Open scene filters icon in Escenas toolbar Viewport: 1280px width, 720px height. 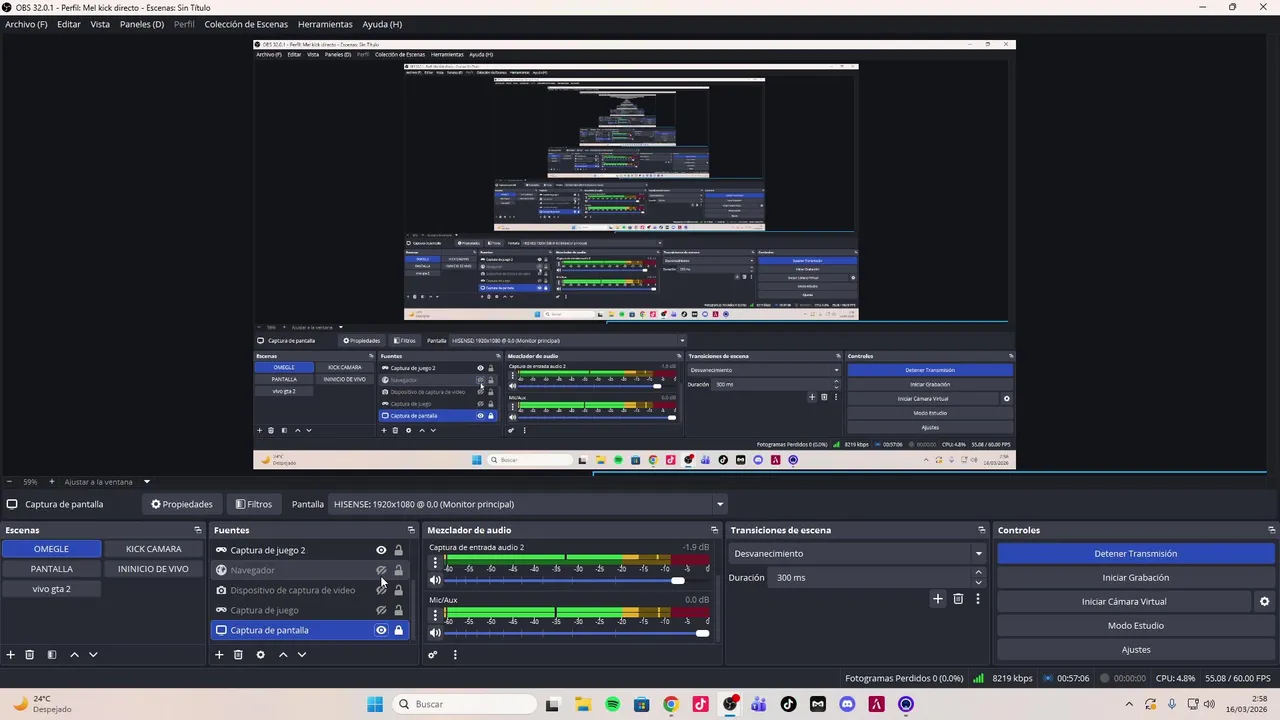point(52,655)
